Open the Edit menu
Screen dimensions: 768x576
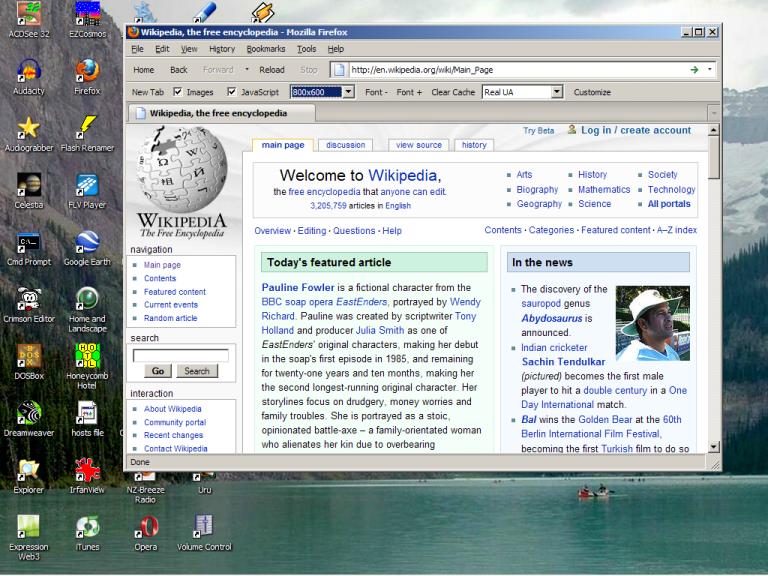click(162, 49)
